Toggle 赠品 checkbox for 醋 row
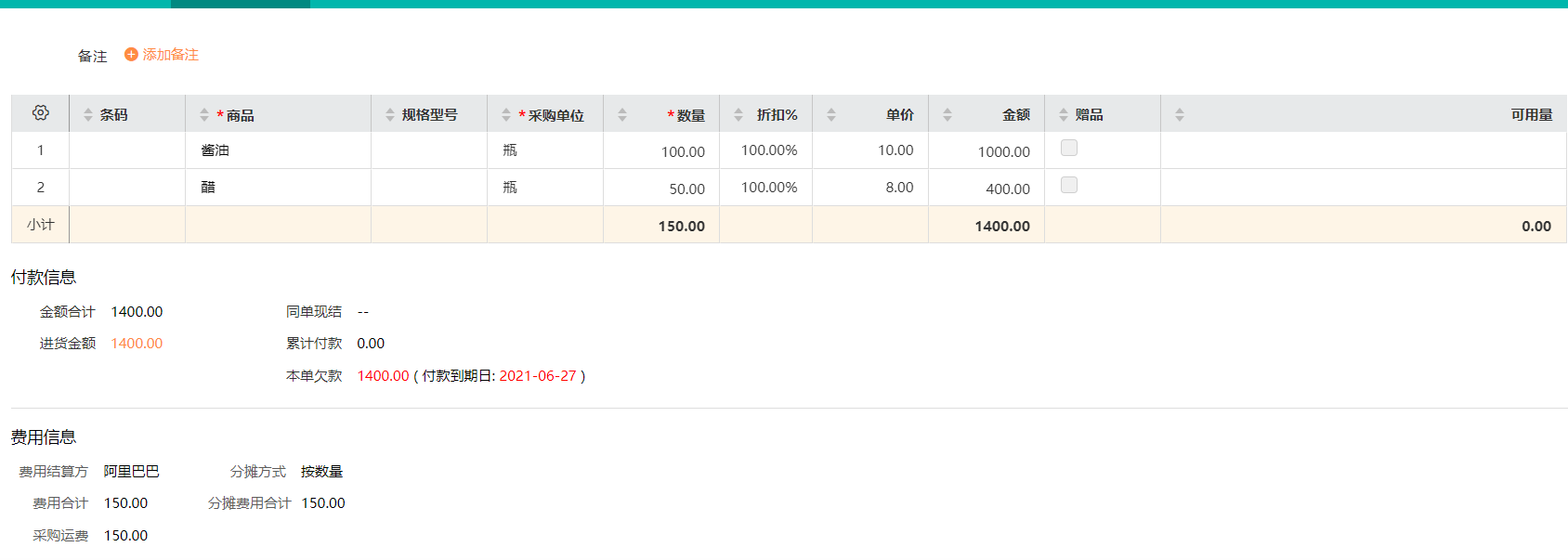Screen dimensions: 1568x560 (1069, 186)
